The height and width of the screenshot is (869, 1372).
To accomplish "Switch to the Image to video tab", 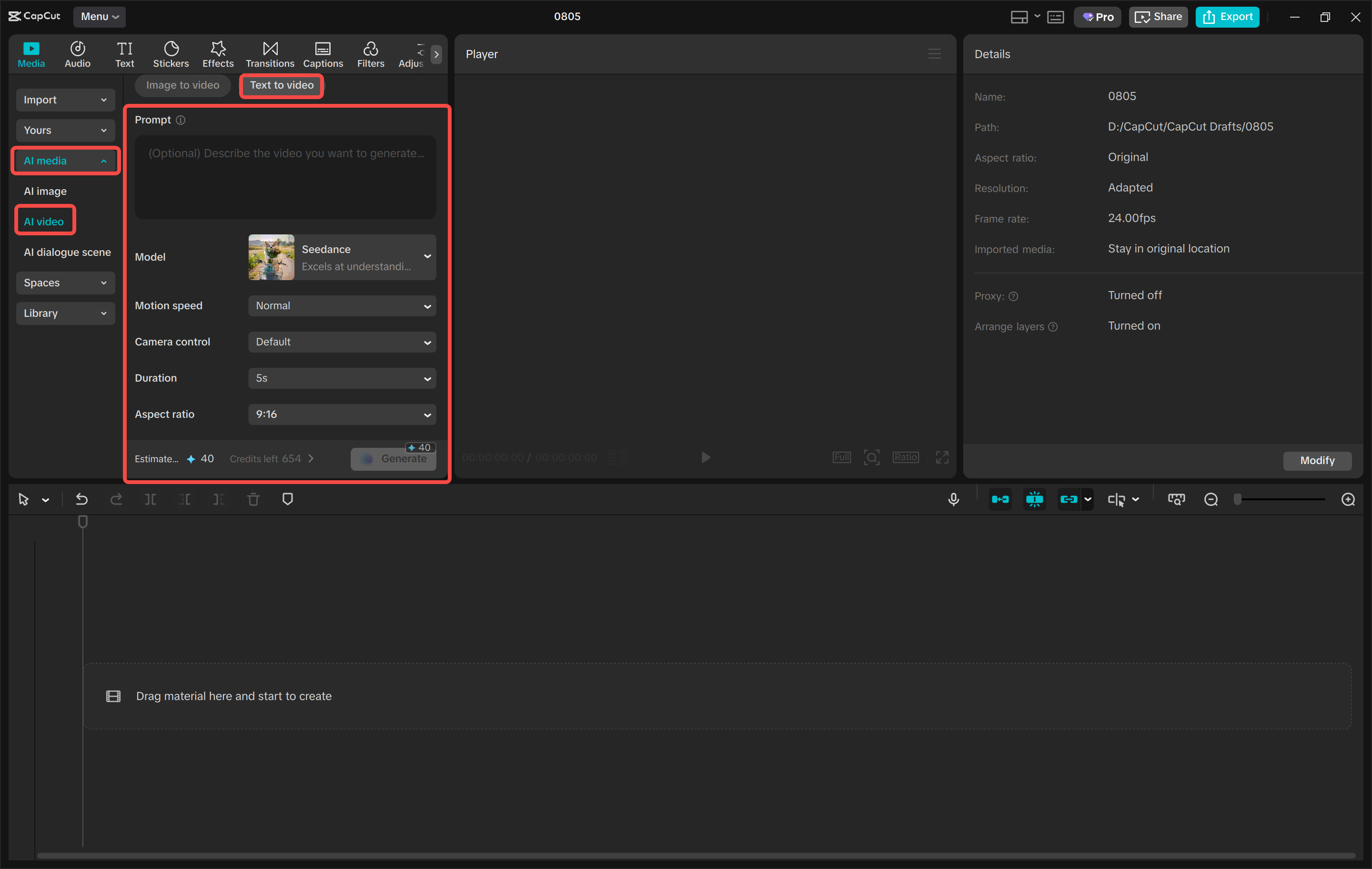I will (182, 85).
